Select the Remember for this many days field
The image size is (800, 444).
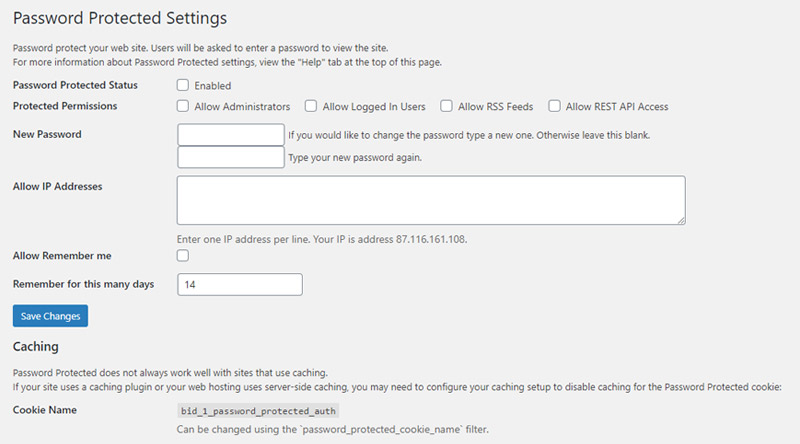coord(240,284)
